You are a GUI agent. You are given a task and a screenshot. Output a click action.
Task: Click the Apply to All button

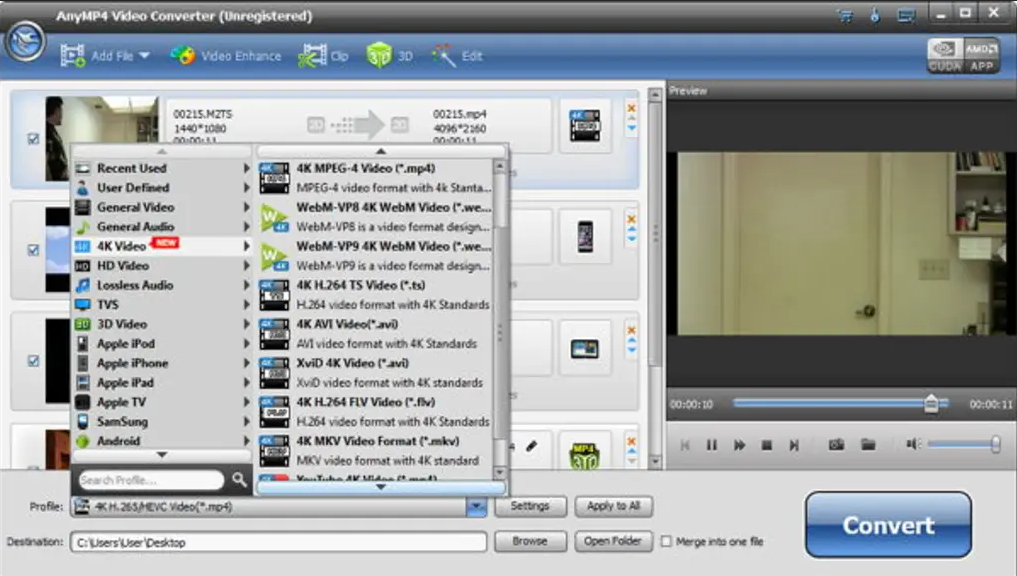tap(614, 506)
